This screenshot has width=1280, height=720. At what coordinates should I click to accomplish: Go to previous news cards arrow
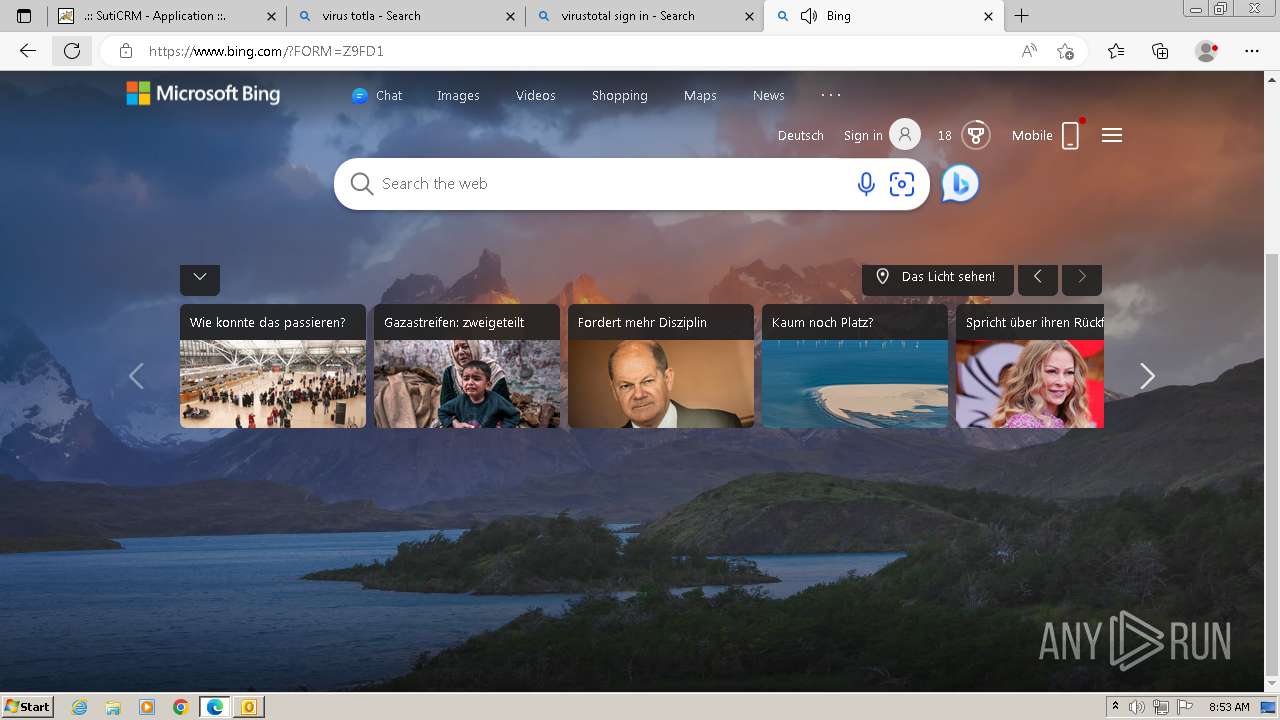[137, 376]
